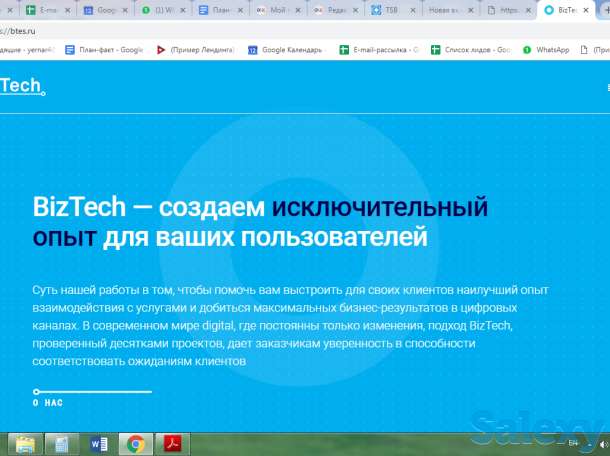This screenshot has height=456, width=610.
Task: Click the EN language indicator in tray
Action: tap(573, 443)
